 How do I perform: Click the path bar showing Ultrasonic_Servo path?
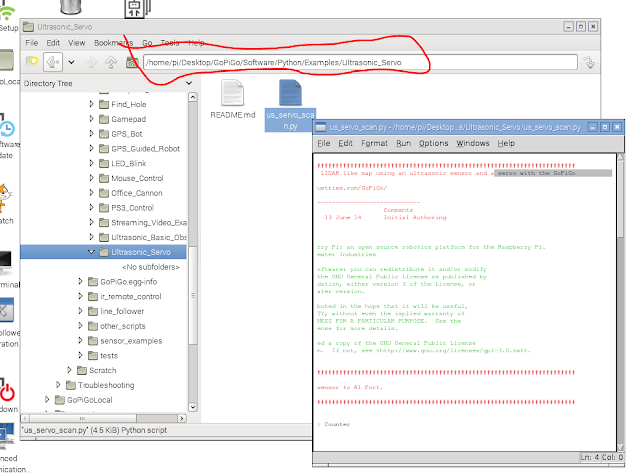pos(360,62)
